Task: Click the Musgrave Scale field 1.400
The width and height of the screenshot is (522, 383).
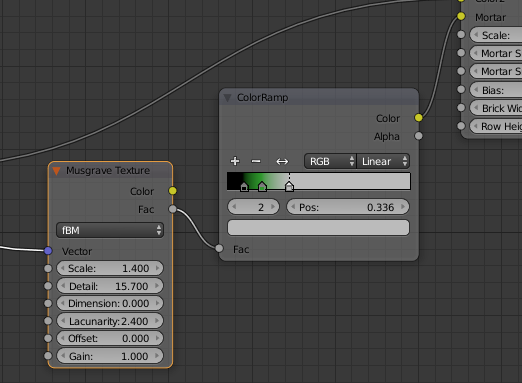Action: (x=110, y=268)
